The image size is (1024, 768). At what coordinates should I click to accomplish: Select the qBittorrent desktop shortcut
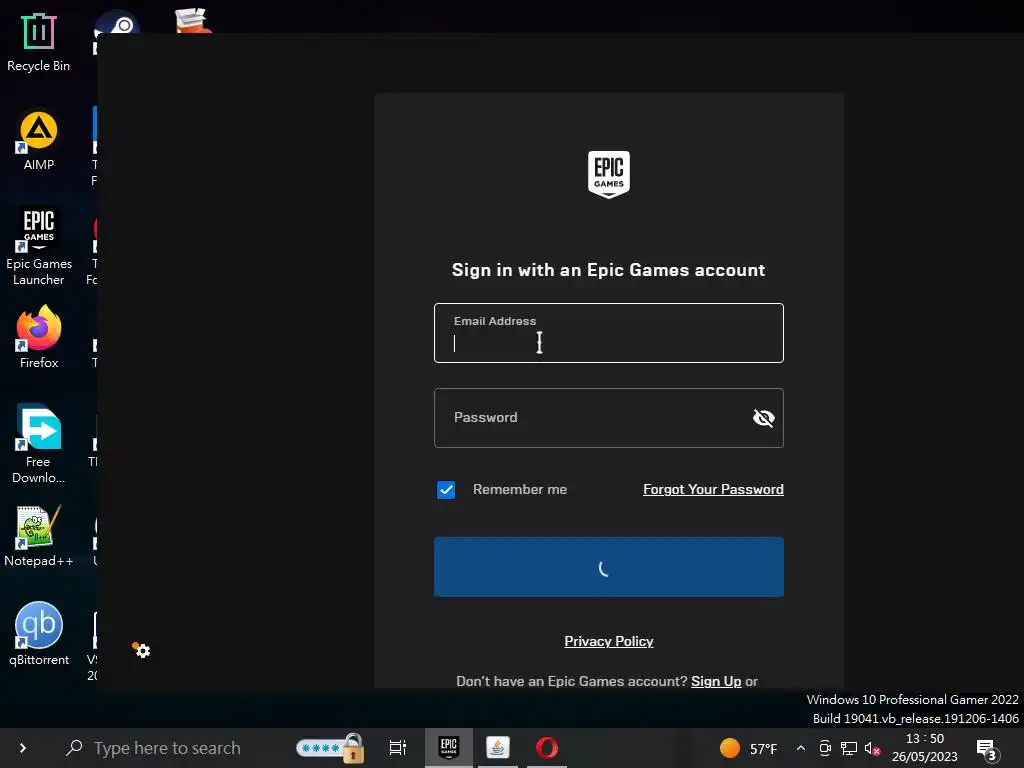(39, 634)
